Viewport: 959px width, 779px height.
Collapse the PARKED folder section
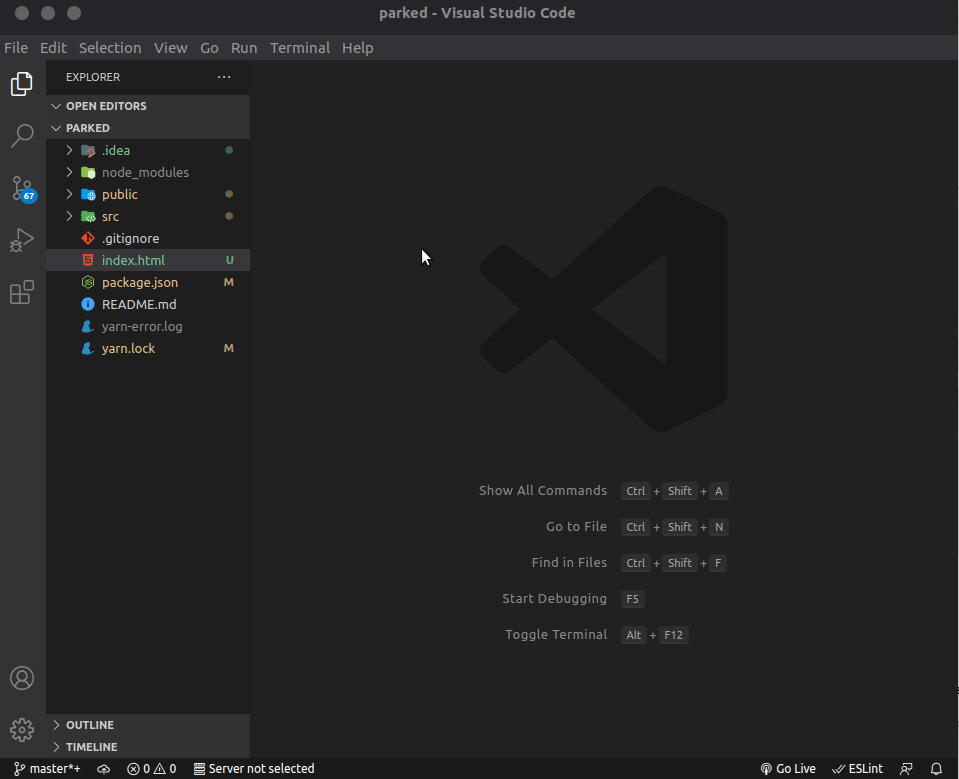[x=148, y=128]
